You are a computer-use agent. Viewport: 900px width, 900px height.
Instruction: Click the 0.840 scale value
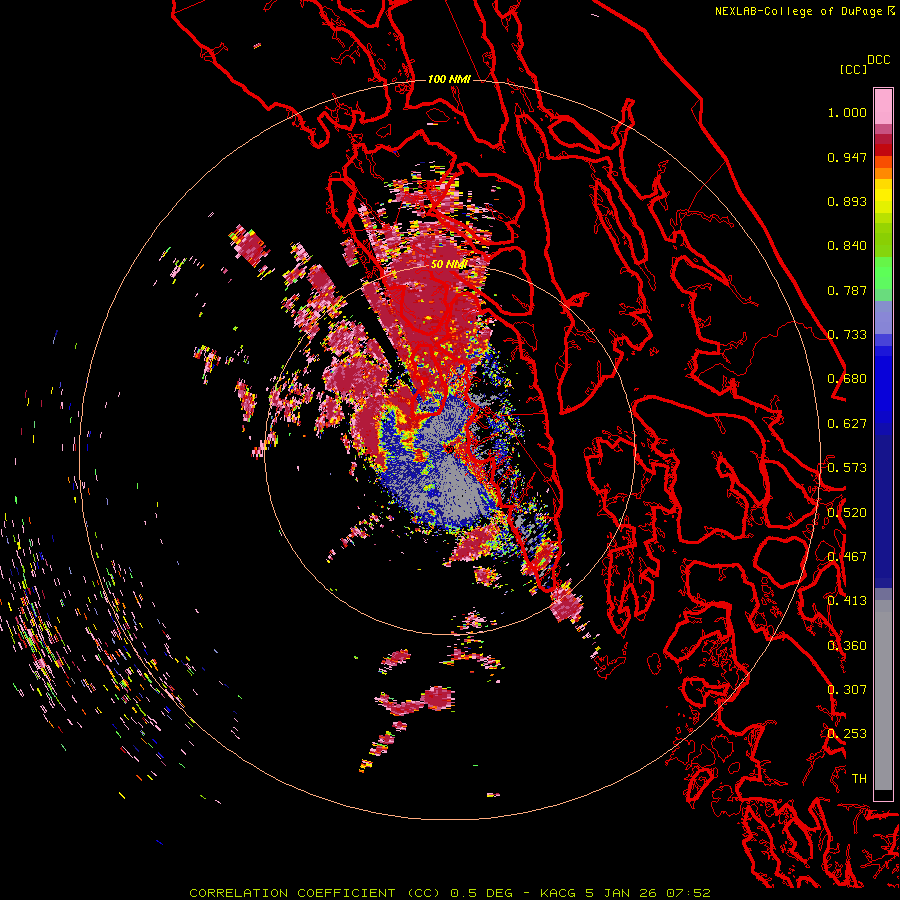(x=847, y=246)
